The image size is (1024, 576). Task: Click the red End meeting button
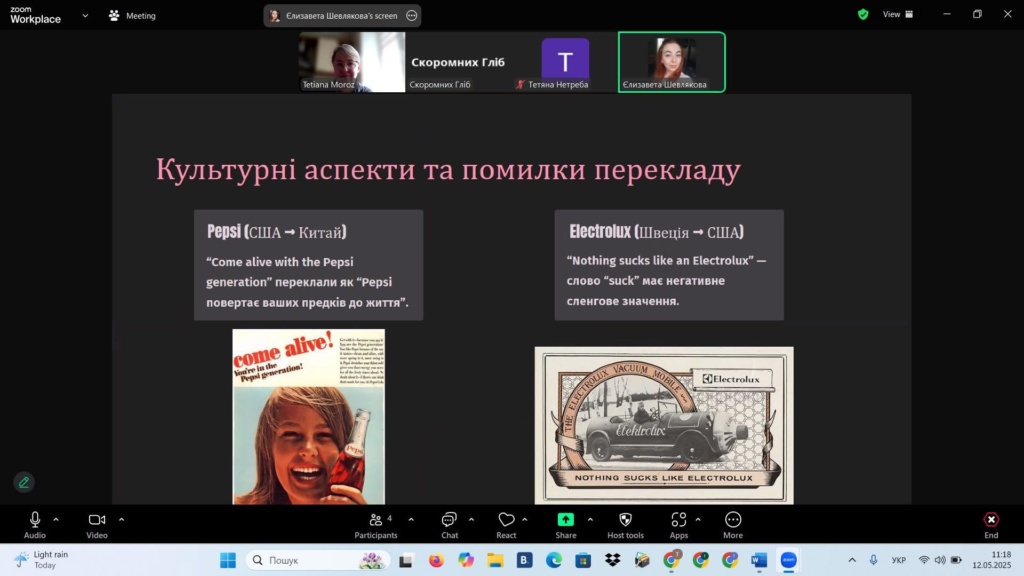point(991,524)
